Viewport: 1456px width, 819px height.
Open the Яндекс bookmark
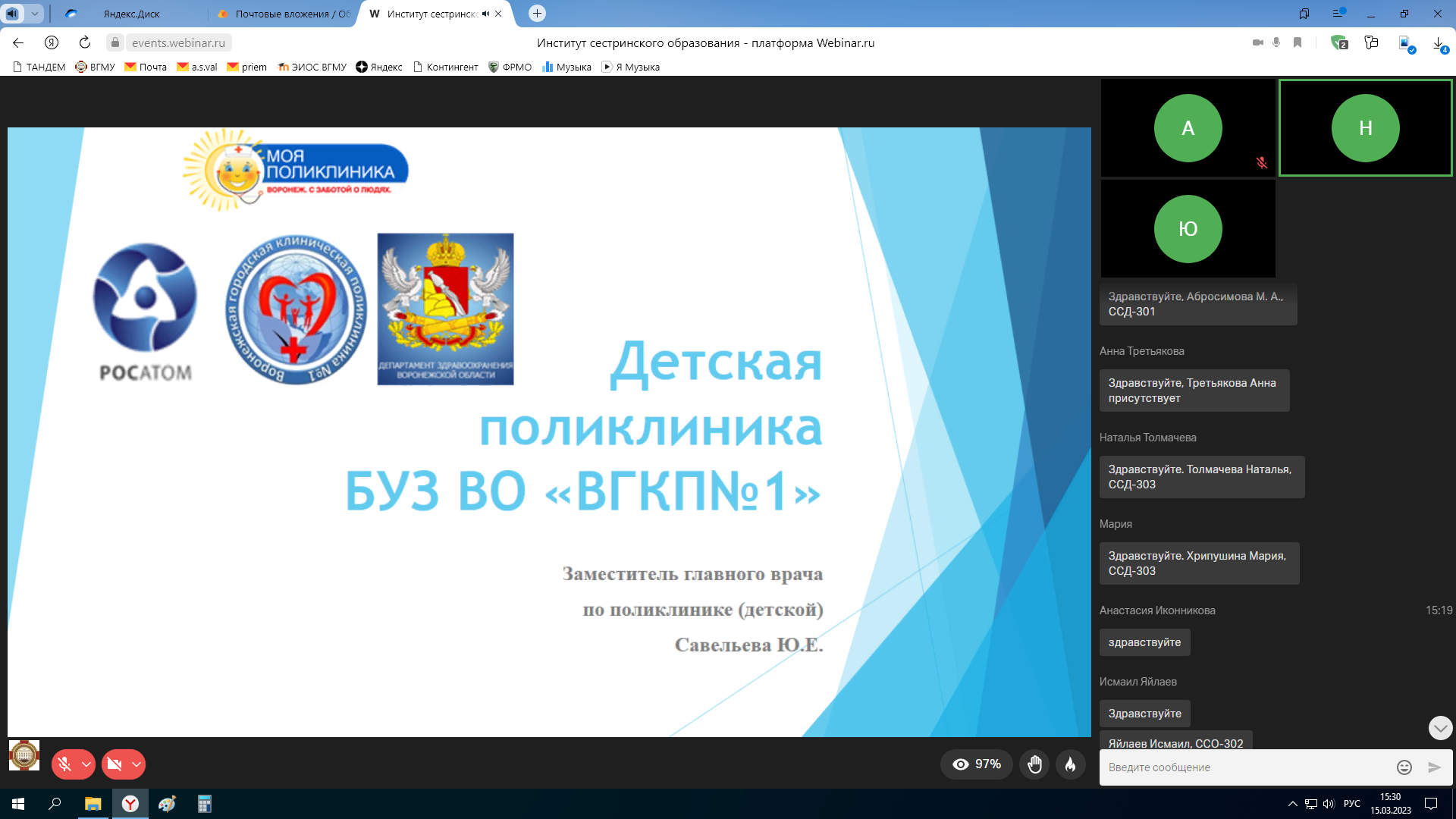pos(379,67)
